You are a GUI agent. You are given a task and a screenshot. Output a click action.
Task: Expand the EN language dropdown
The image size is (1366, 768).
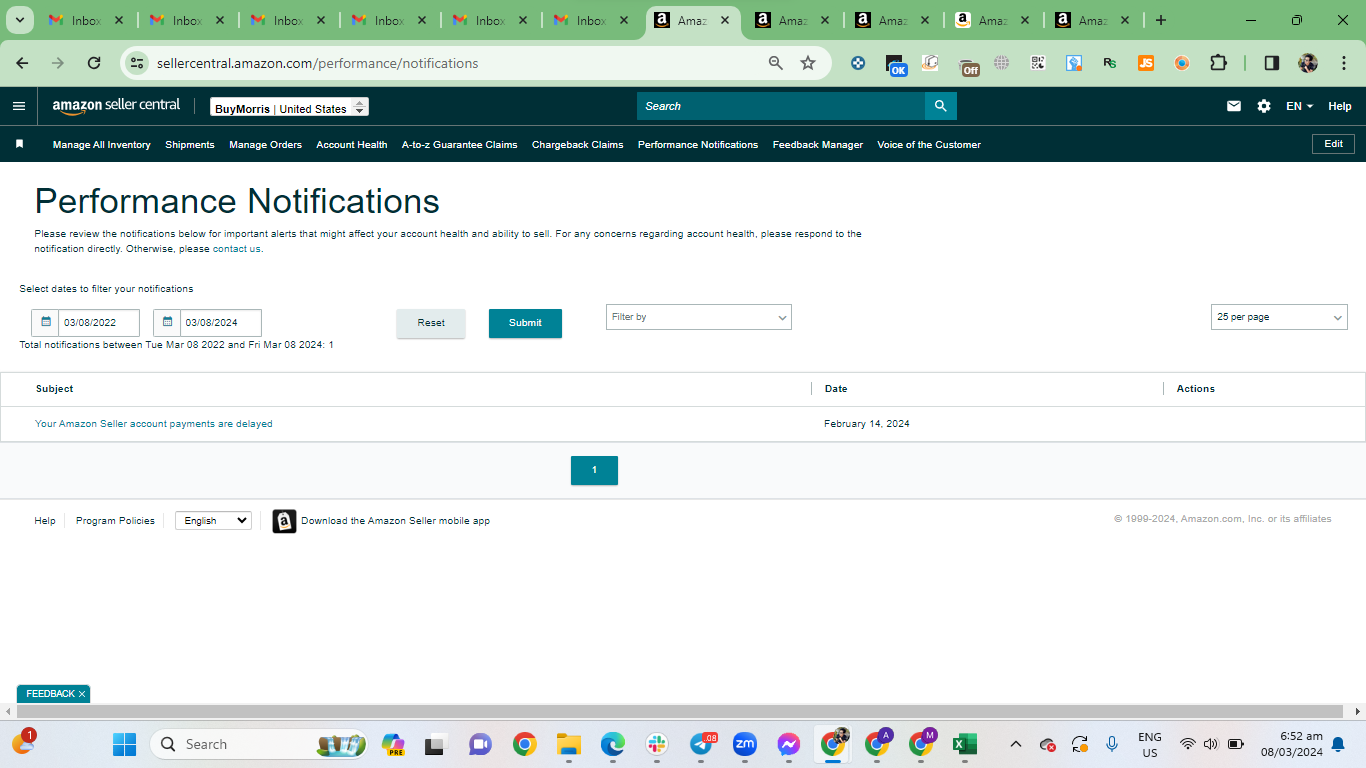click(x=1299, y=106)
